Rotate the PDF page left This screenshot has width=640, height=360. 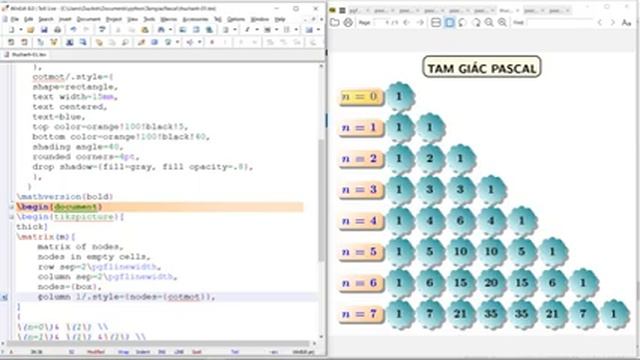pyautogui.click(x=462, y=22)
